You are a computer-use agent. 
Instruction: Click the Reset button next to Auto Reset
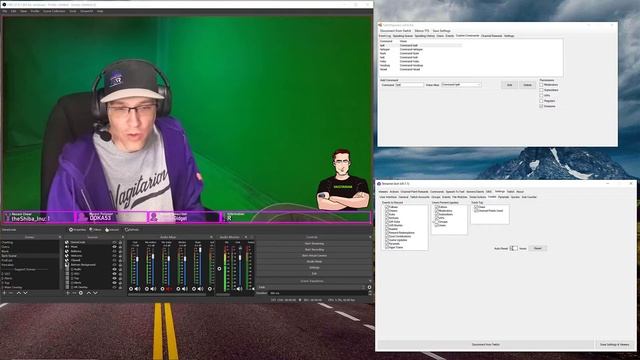538,248
